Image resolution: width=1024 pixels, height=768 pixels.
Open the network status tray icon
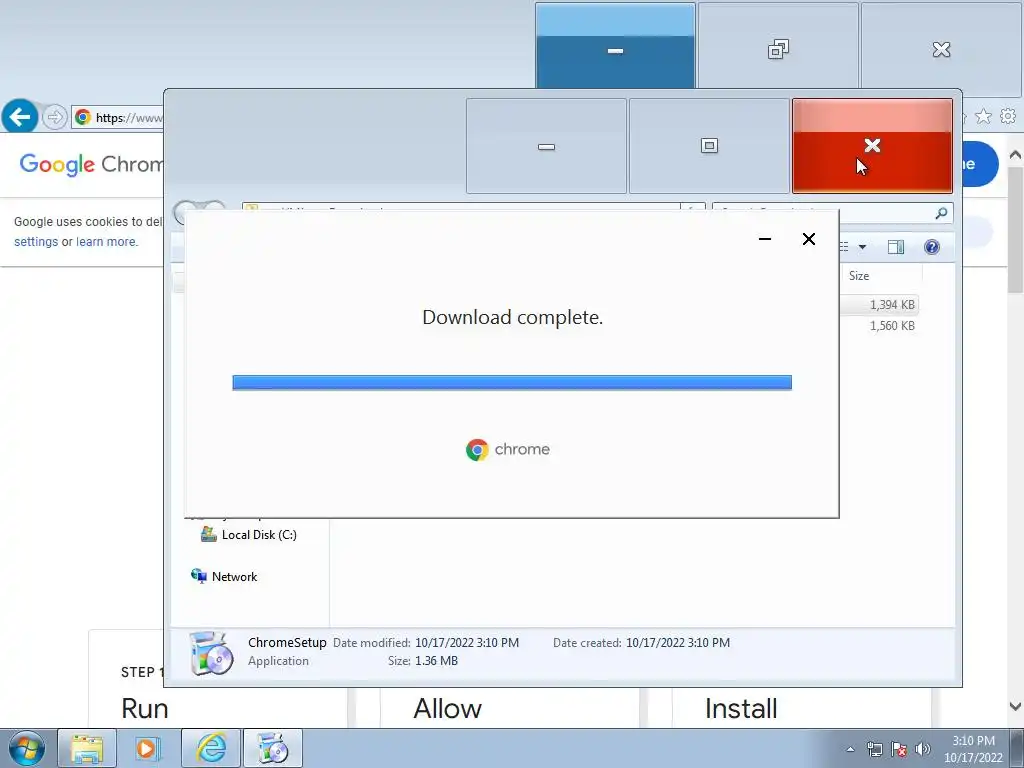click(874, 749)
